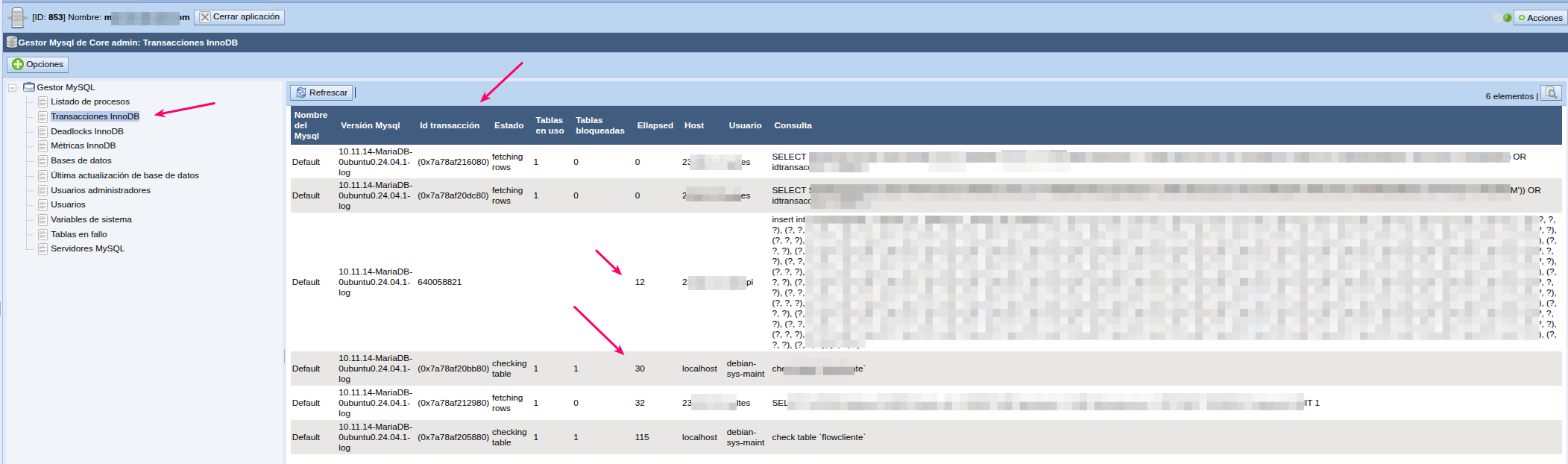Image resolution: width=1568 pixels, height=464 pixels.
Task: Click the Variables de sistema page icon
Action: (x=43, y=220)
